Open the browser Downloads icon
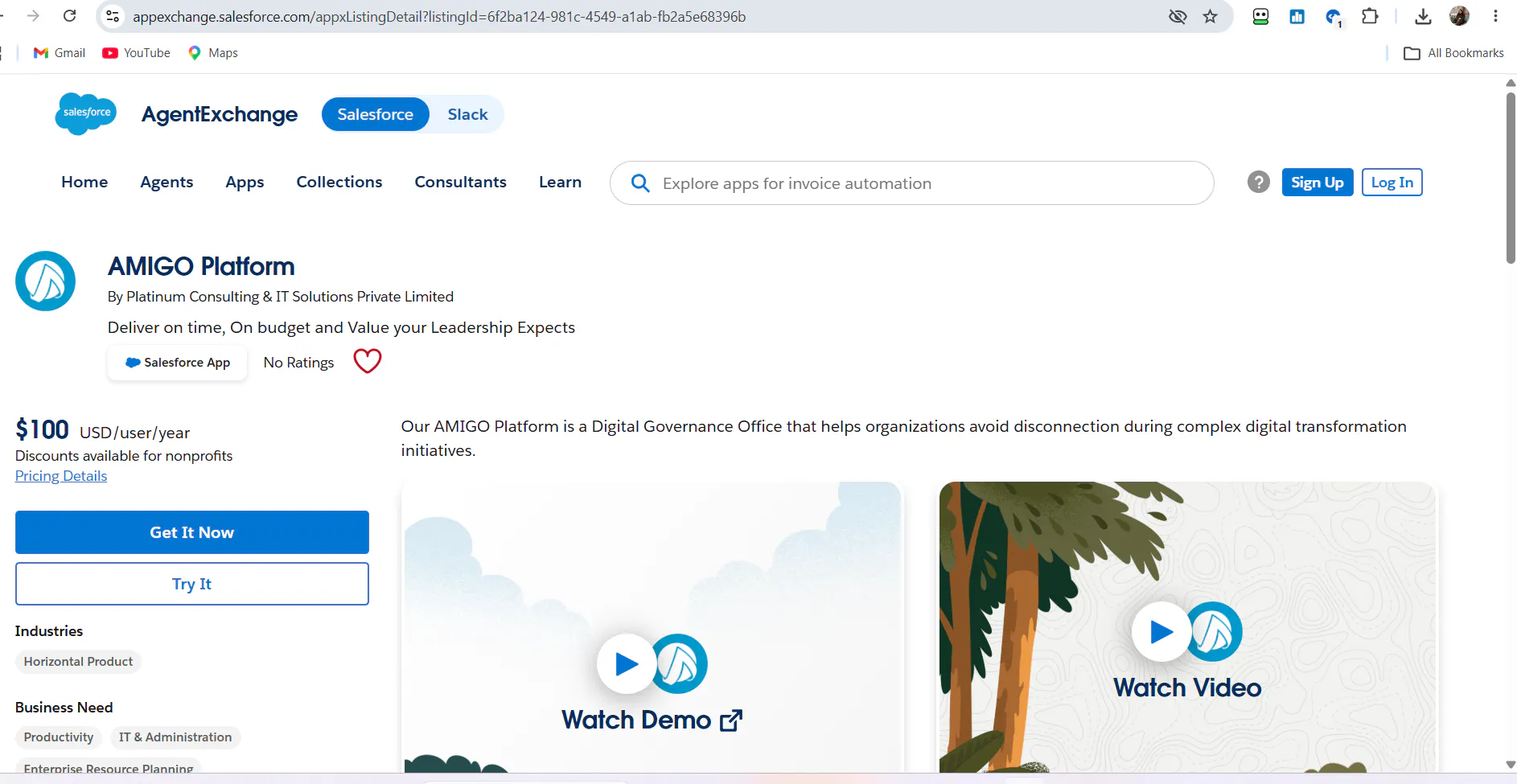1517x784 pixels. click(1423, 16)
